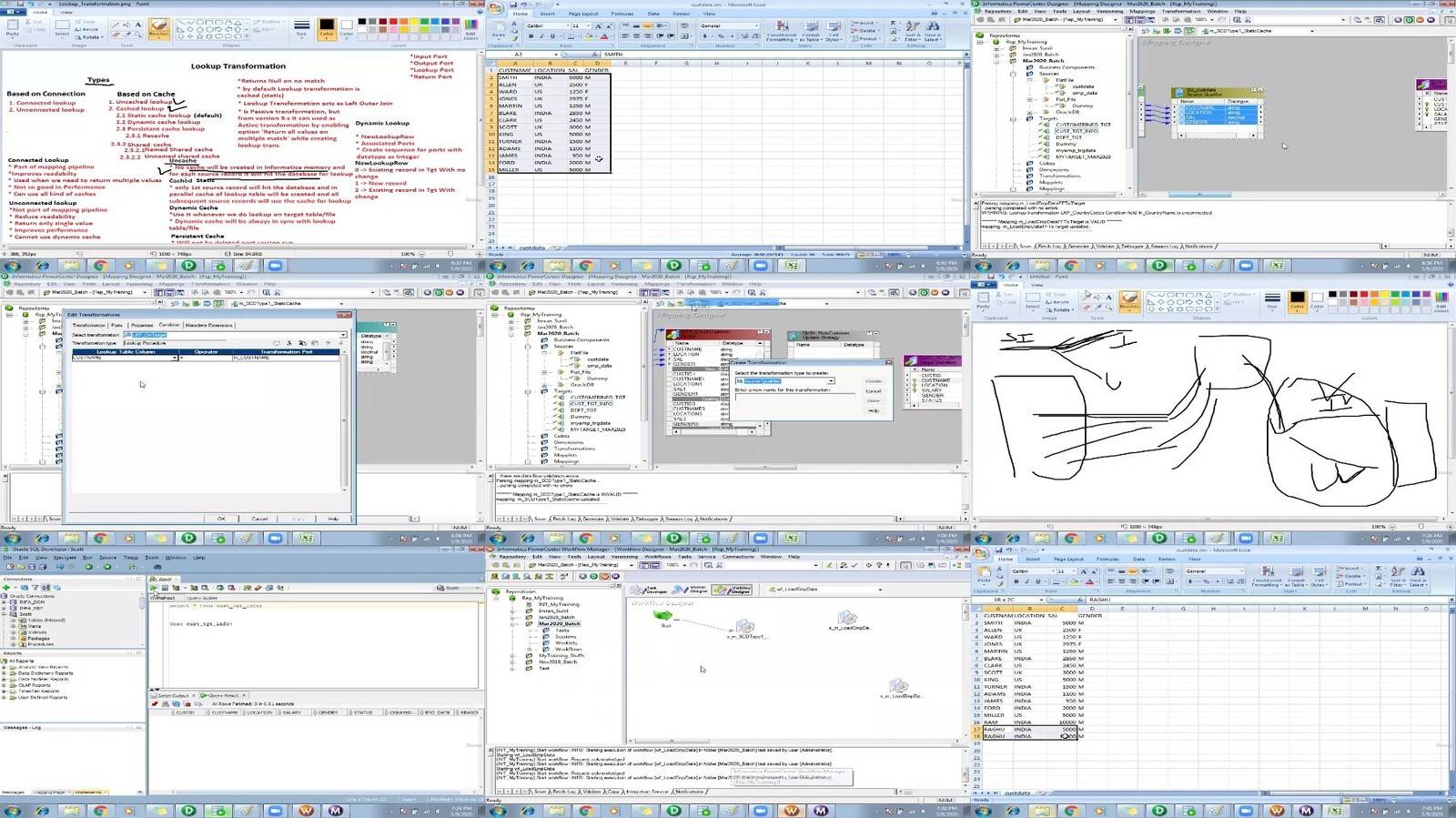Open the Lookup Table Column CUSTNAME dropdown
This screenshot has width=1456, height=818.
point(175,358)
